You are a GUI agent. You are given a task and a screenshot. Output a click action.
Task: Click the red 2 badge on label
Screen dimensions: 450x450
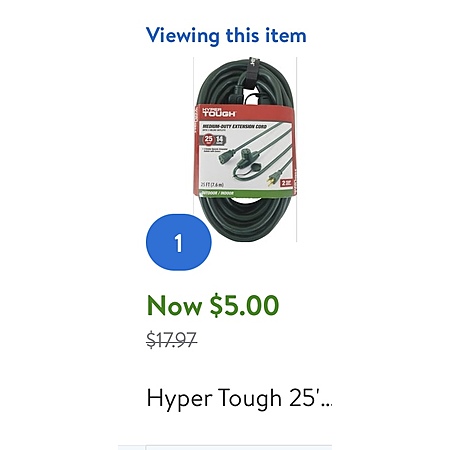(286, 182)
